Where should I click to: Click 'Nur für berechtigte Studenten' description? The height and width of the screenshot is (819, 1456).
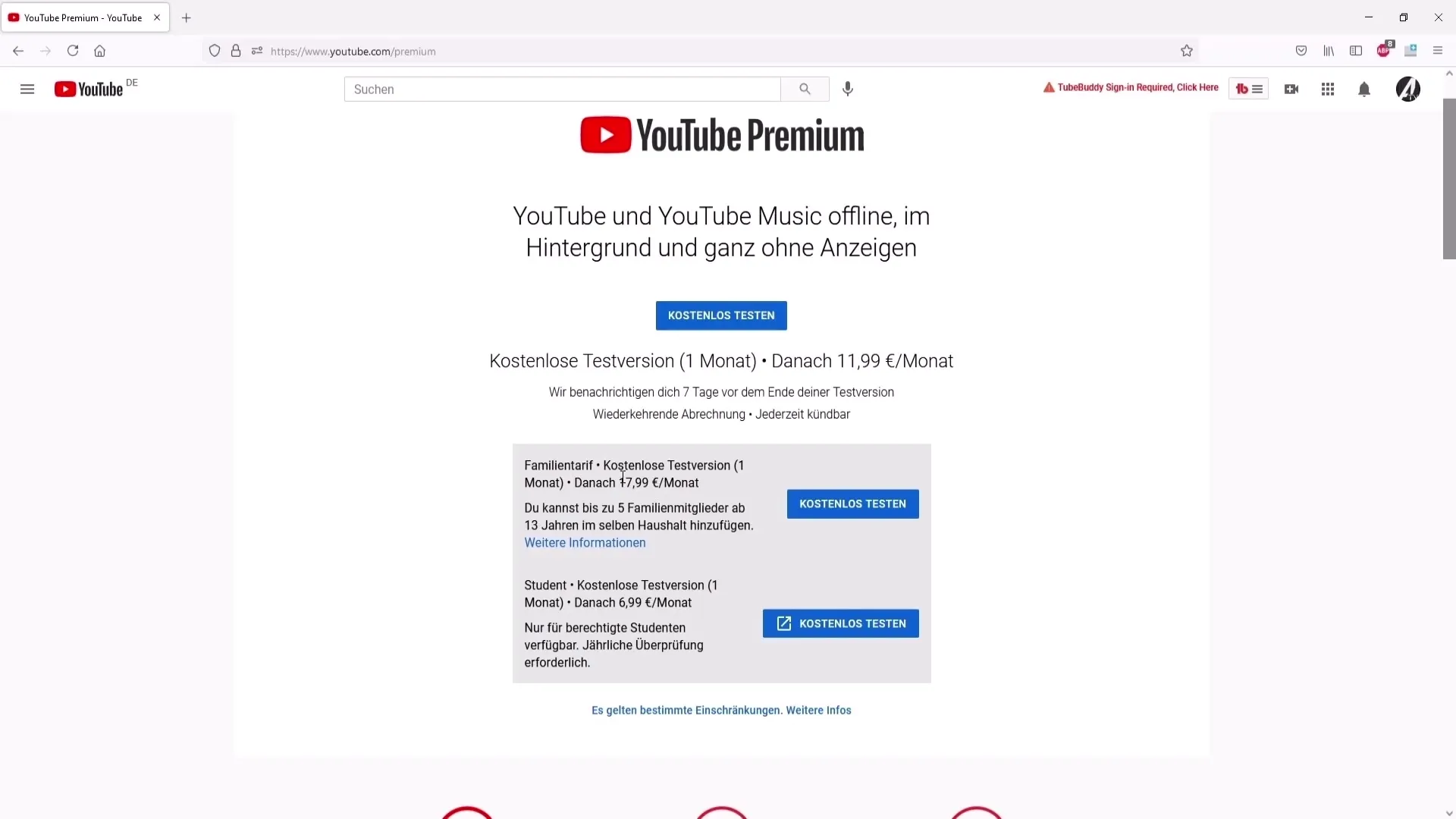(x=613, y=645)
